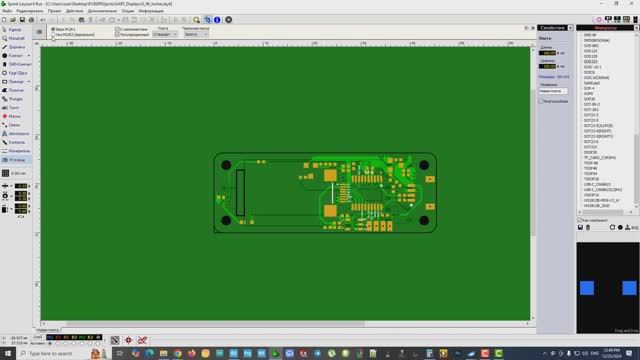Select the Контроль test tool
This screenshot has width=640, height=360.
(16, 142)
